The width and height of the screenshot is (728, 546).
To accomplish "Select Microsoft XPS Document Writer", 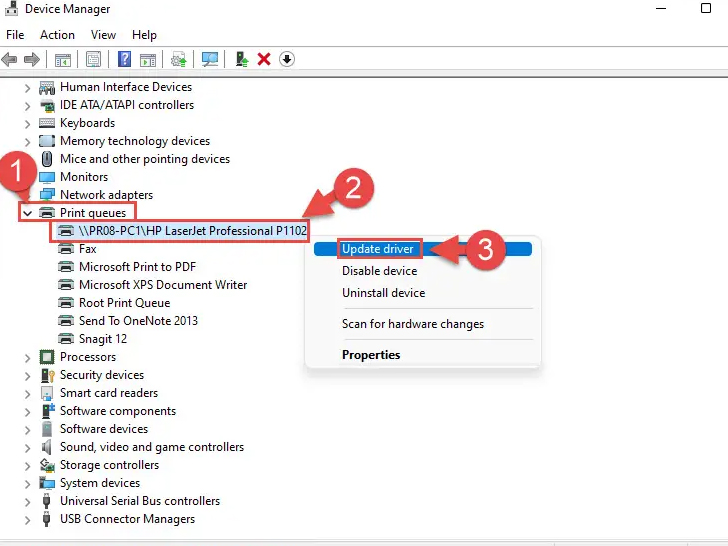I will (x=163, y=285).
